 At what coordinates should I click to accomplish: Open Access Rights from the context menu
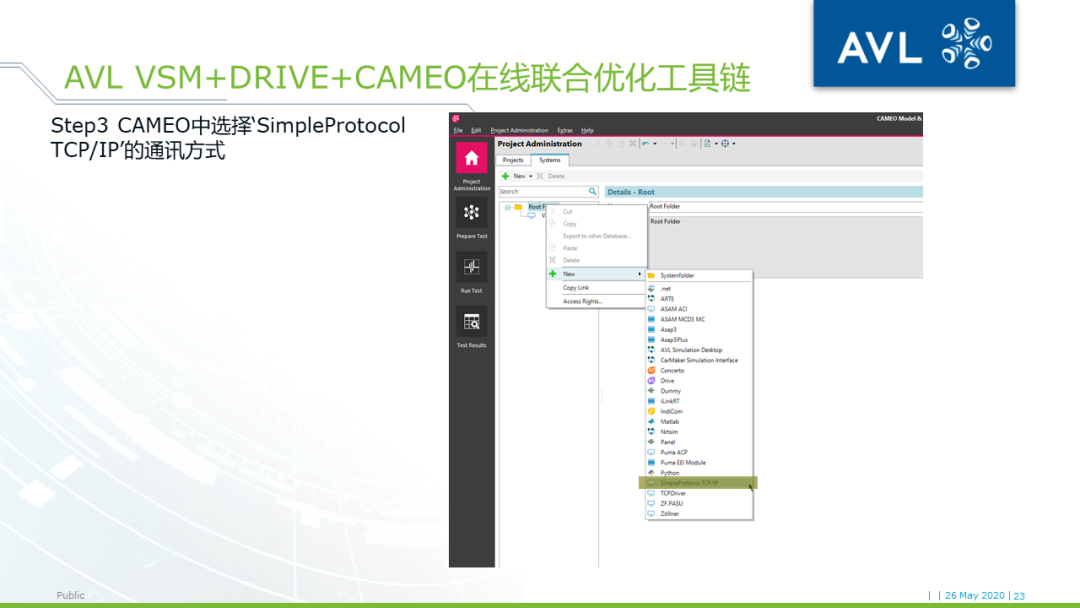point(581,300)
